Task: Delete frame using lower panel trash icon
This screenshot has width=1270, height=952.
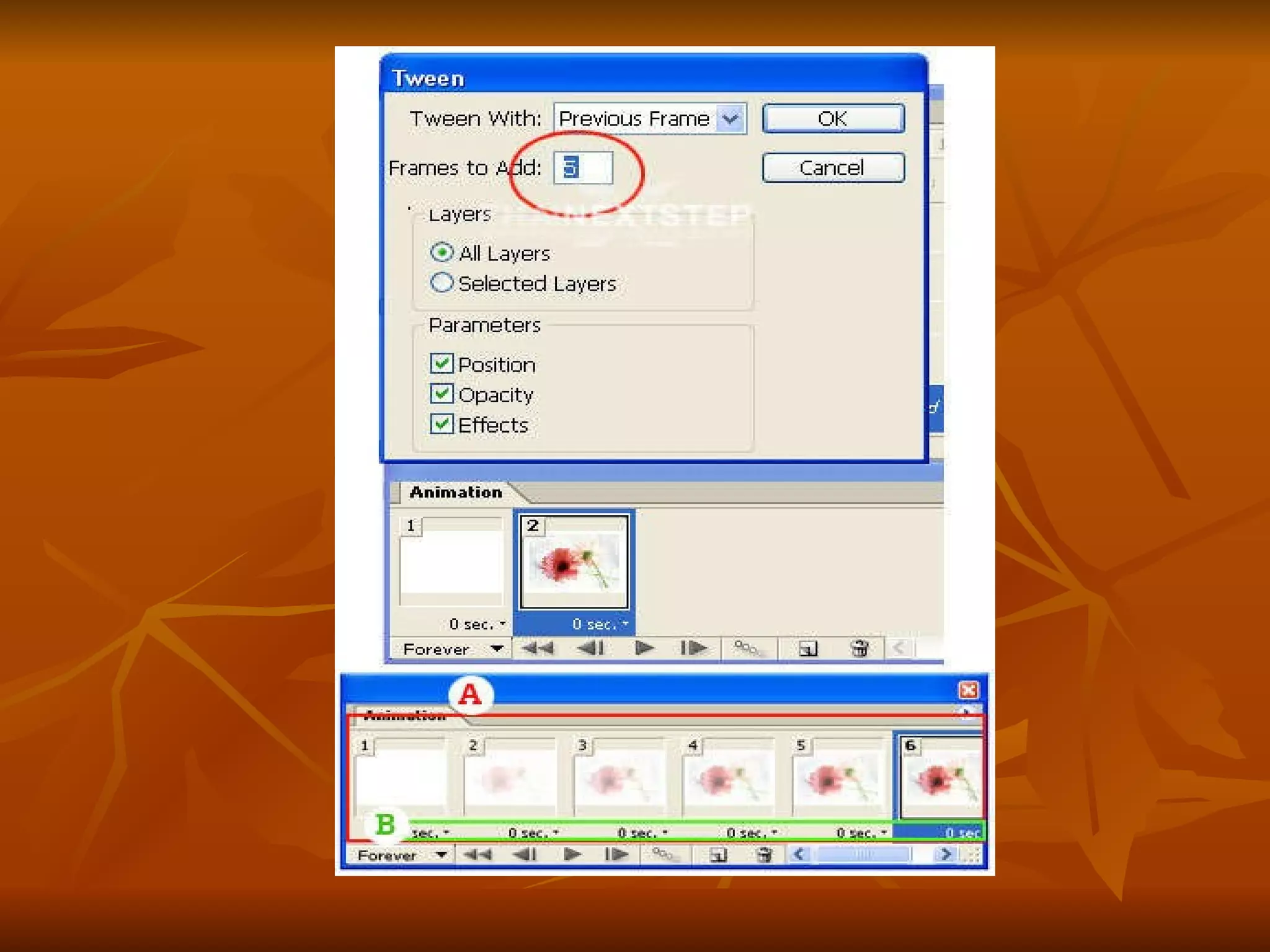Action: 765,855
